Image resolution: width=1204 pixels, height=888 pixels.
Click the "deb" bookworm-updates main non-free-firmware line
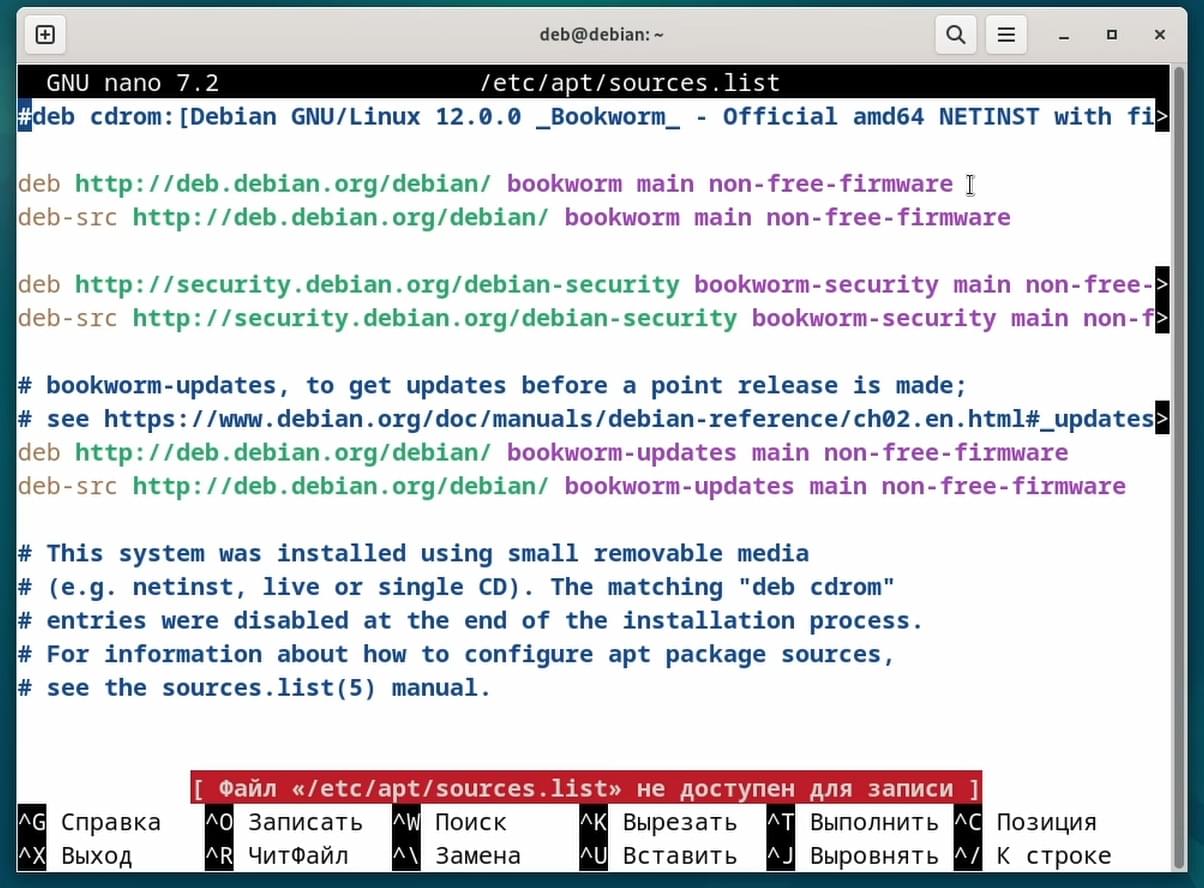(x=543, y=453)
